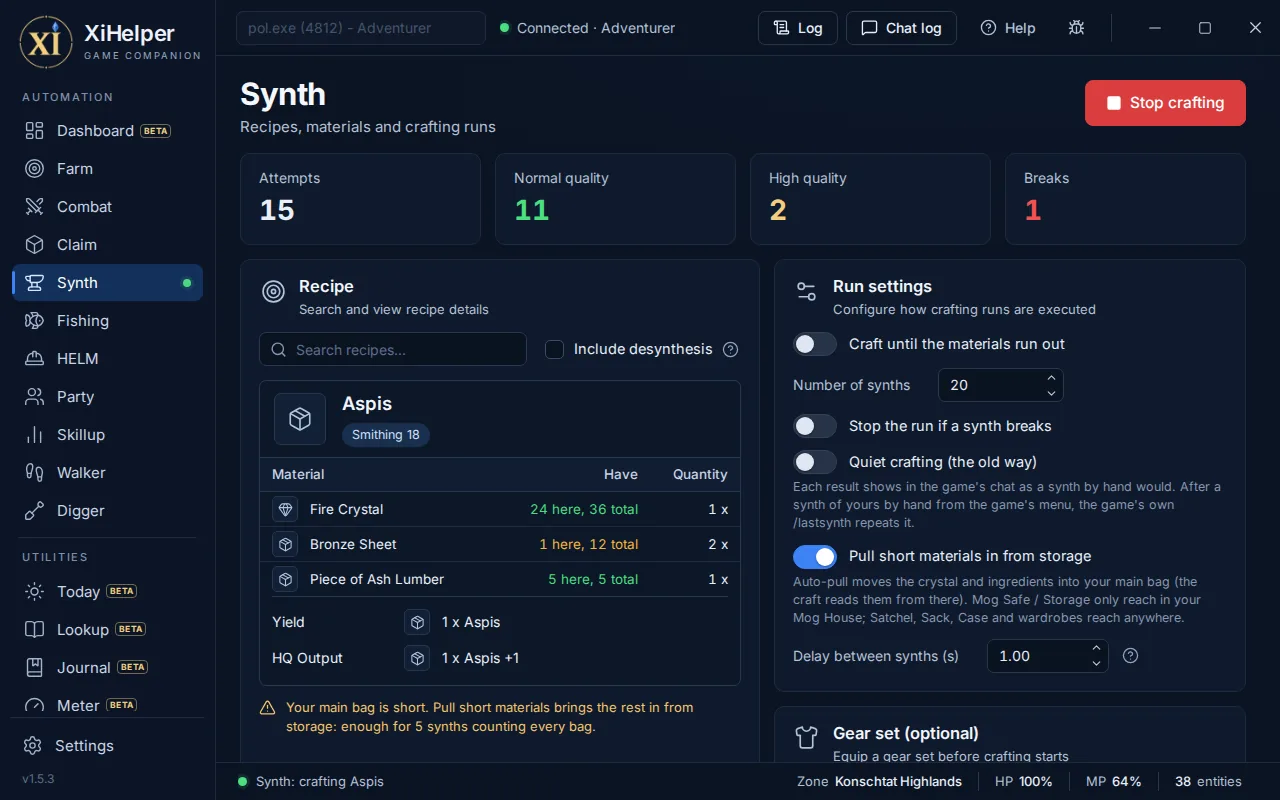The height and width of the screenshot is (800, 1280).
Task: Click 'Synth: crafting Aspis' status bar text
Action: pos(319,782)
